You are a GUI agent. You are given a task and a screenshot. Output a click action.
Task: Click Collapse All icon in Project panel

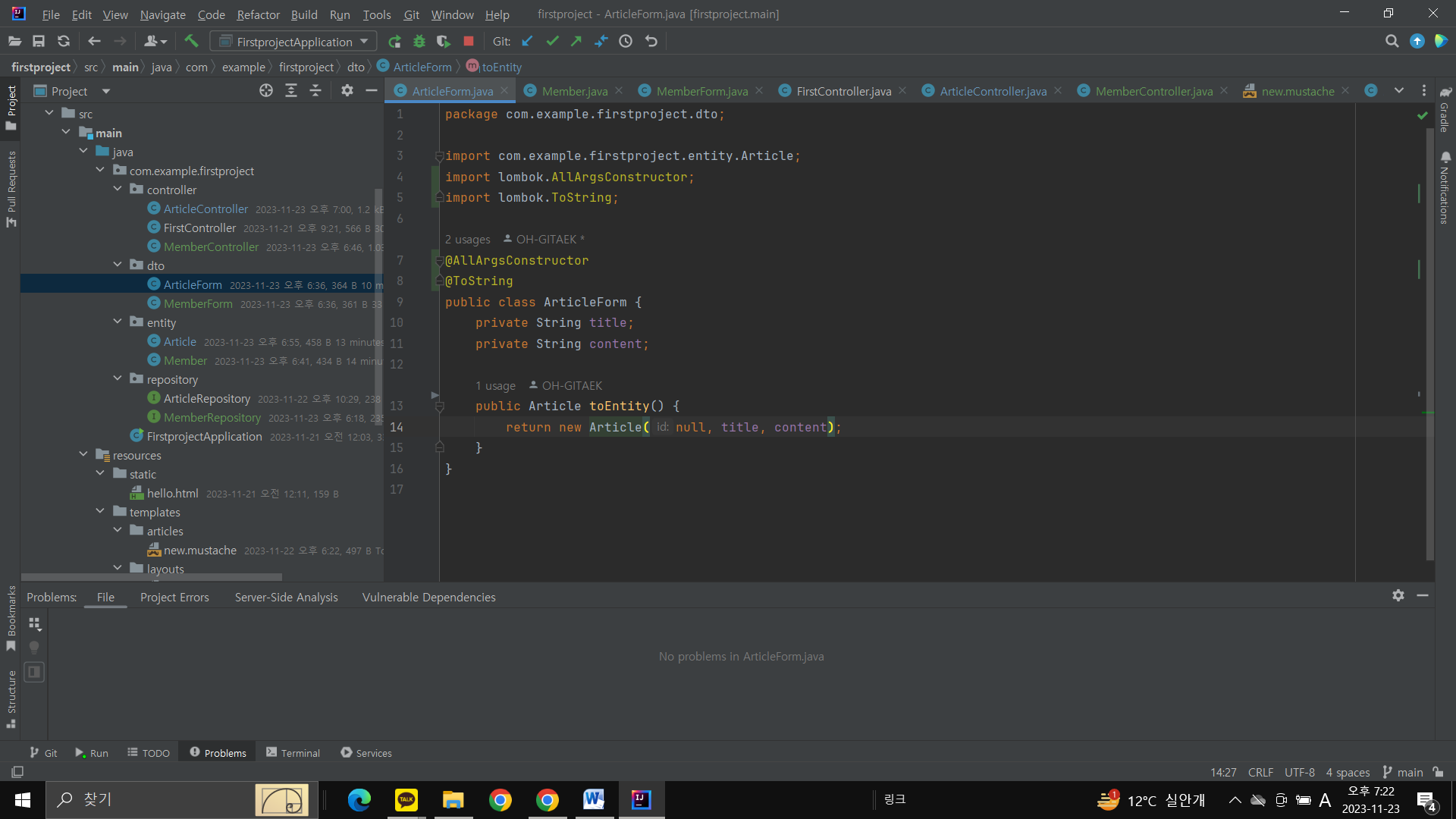[315, 91]
